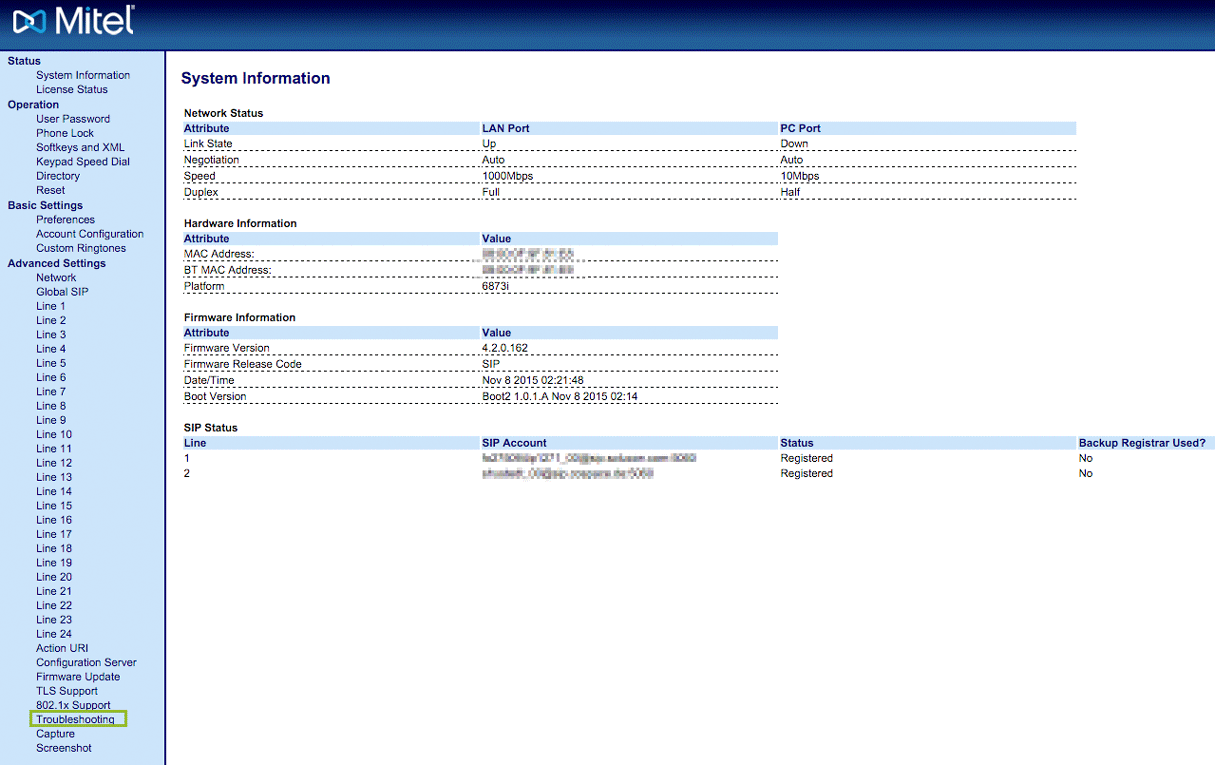This screenshot has width=1215, height=765.
Task: Click the Mitel logo in header
Action: (x=73, y=22)
